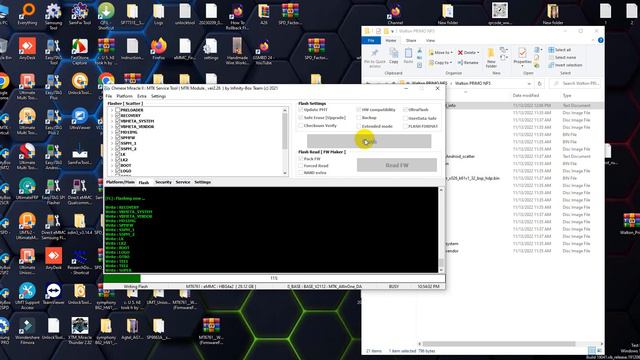Click Select all in Explorer ribbon

coord(560,50)
